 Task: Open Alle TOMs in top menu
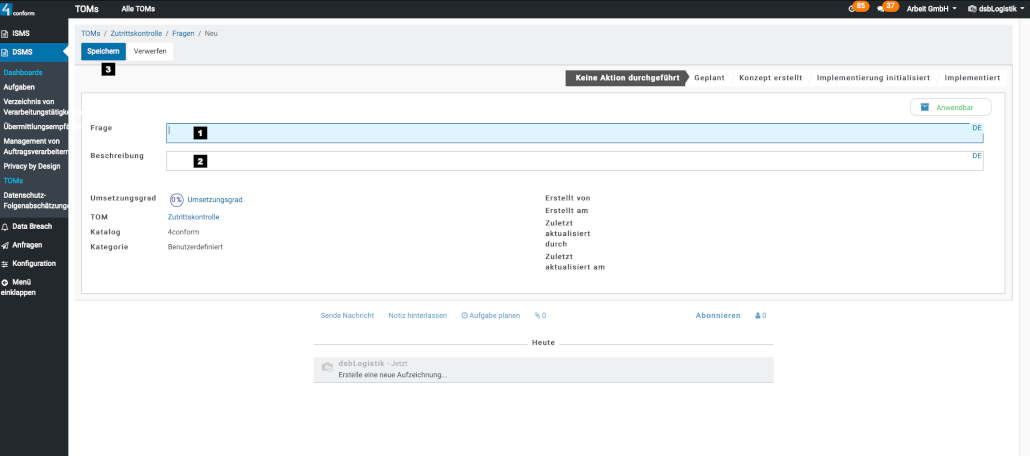tap(138, 8)
